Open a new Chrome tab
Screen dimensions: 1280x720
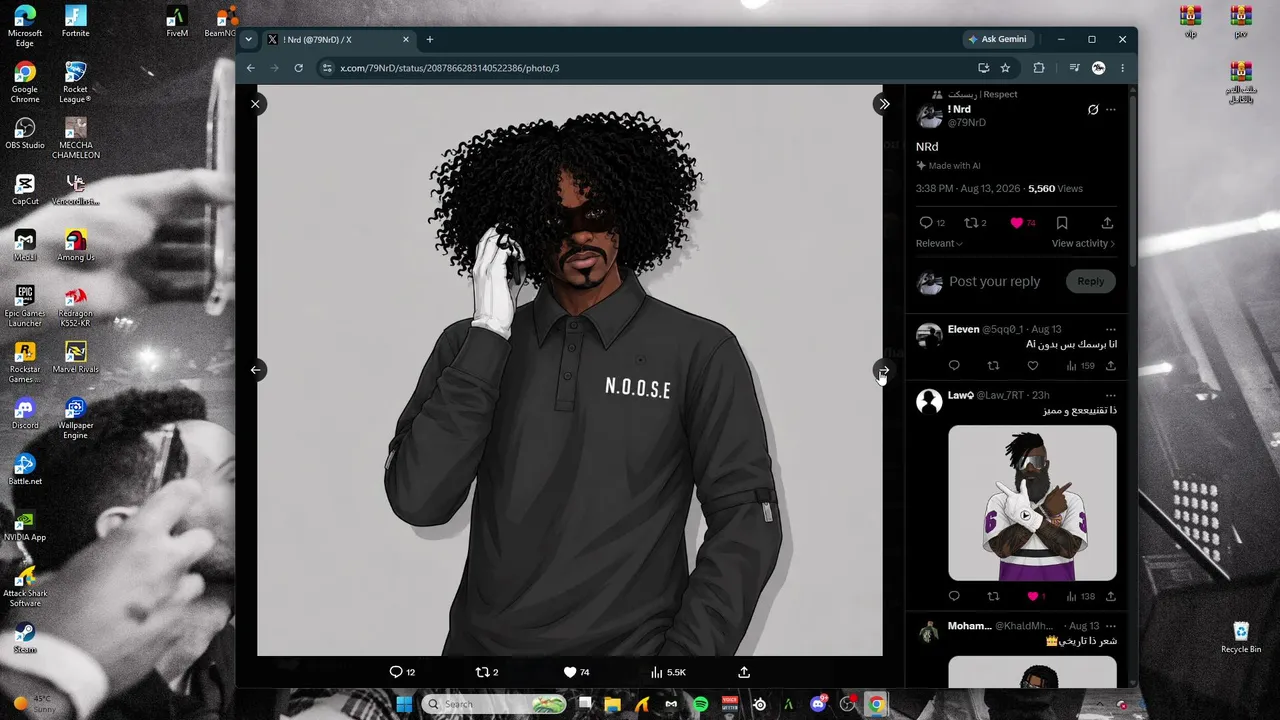click(x=430, y=40)
